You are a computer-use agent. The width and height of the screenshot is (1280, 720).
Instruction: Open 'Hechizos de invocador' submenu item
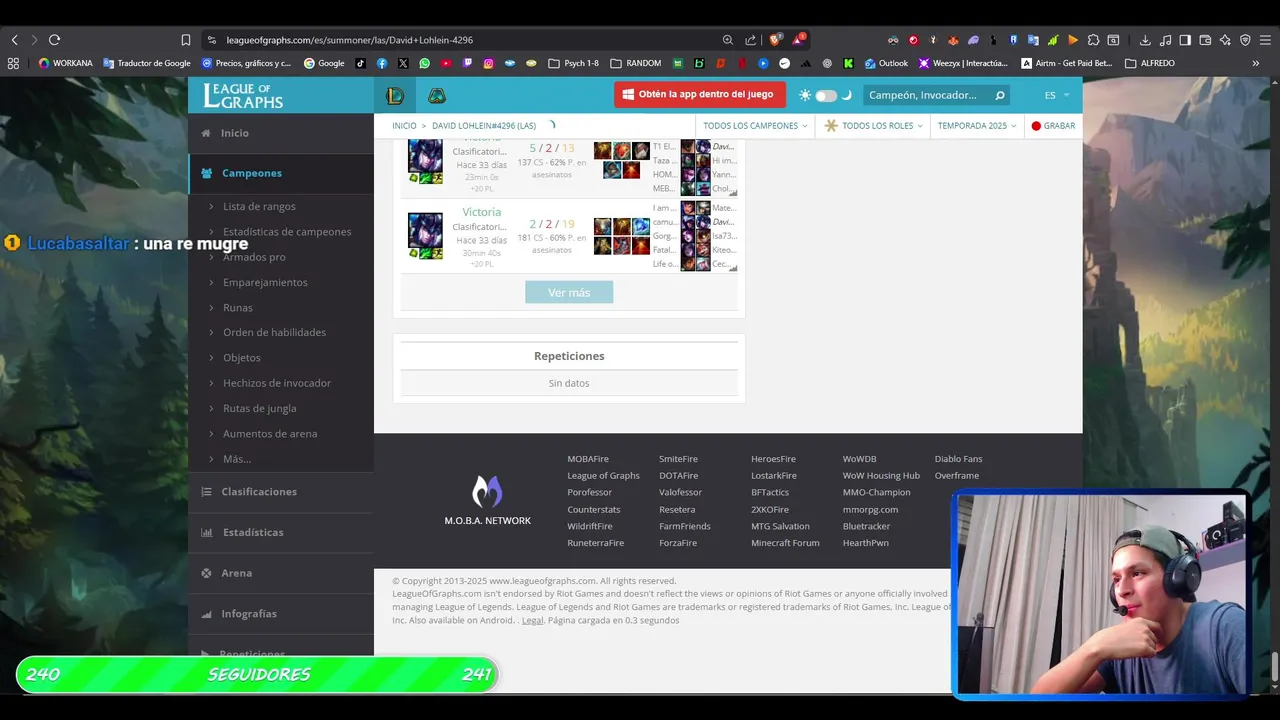[277, 383]
